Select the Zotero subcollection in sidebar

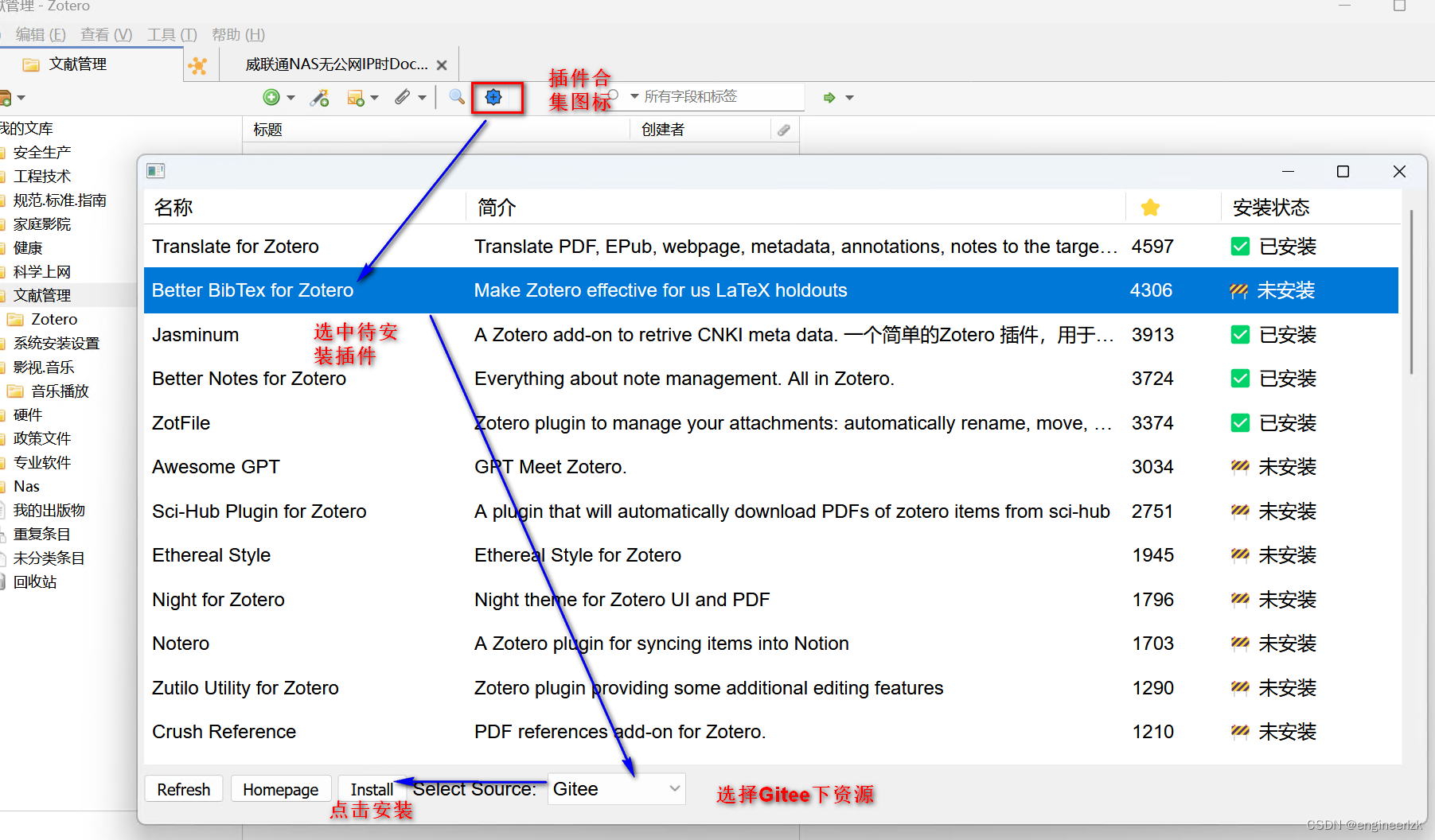[54, 319]
